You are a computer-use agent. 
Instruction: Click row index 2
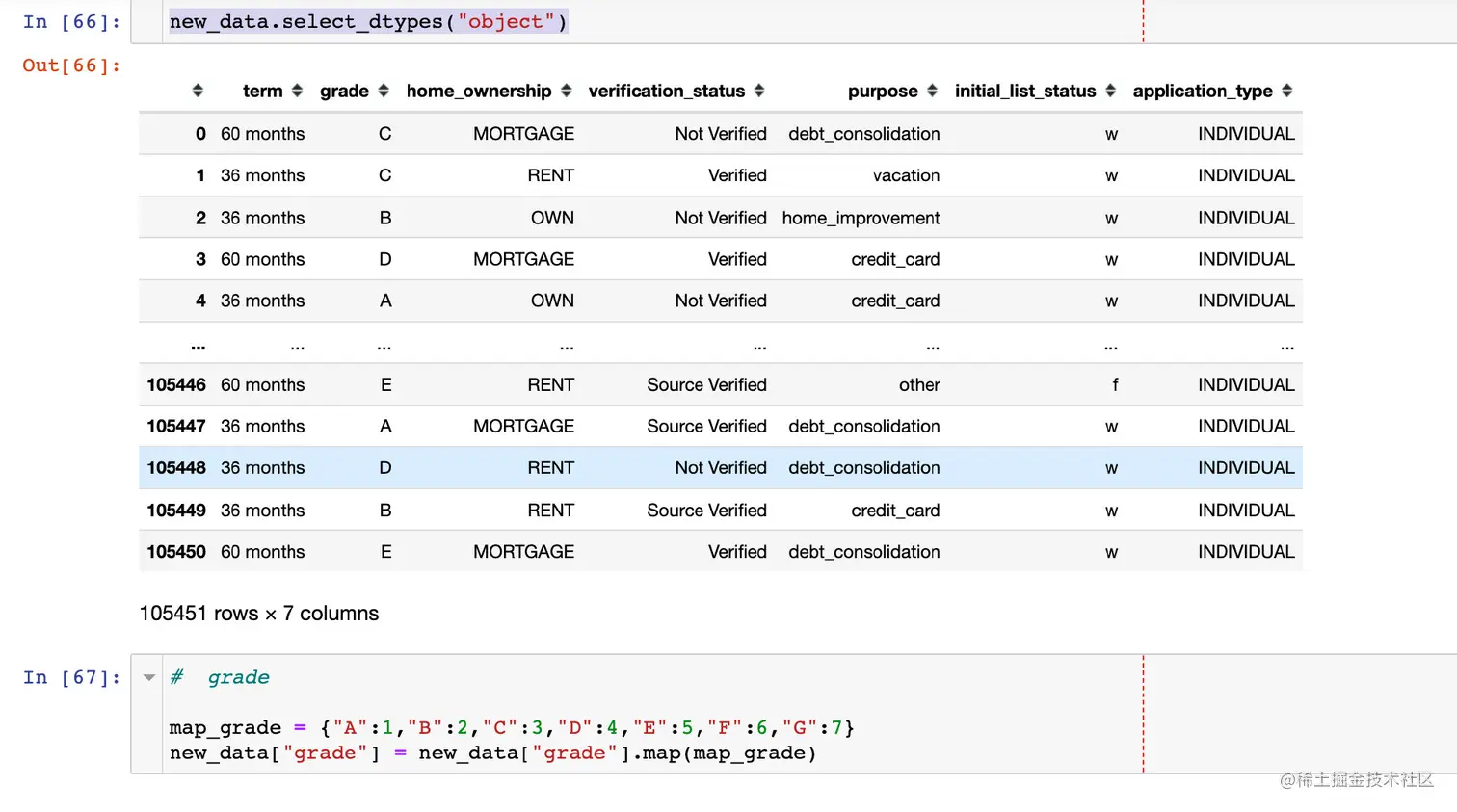[200, 218]
